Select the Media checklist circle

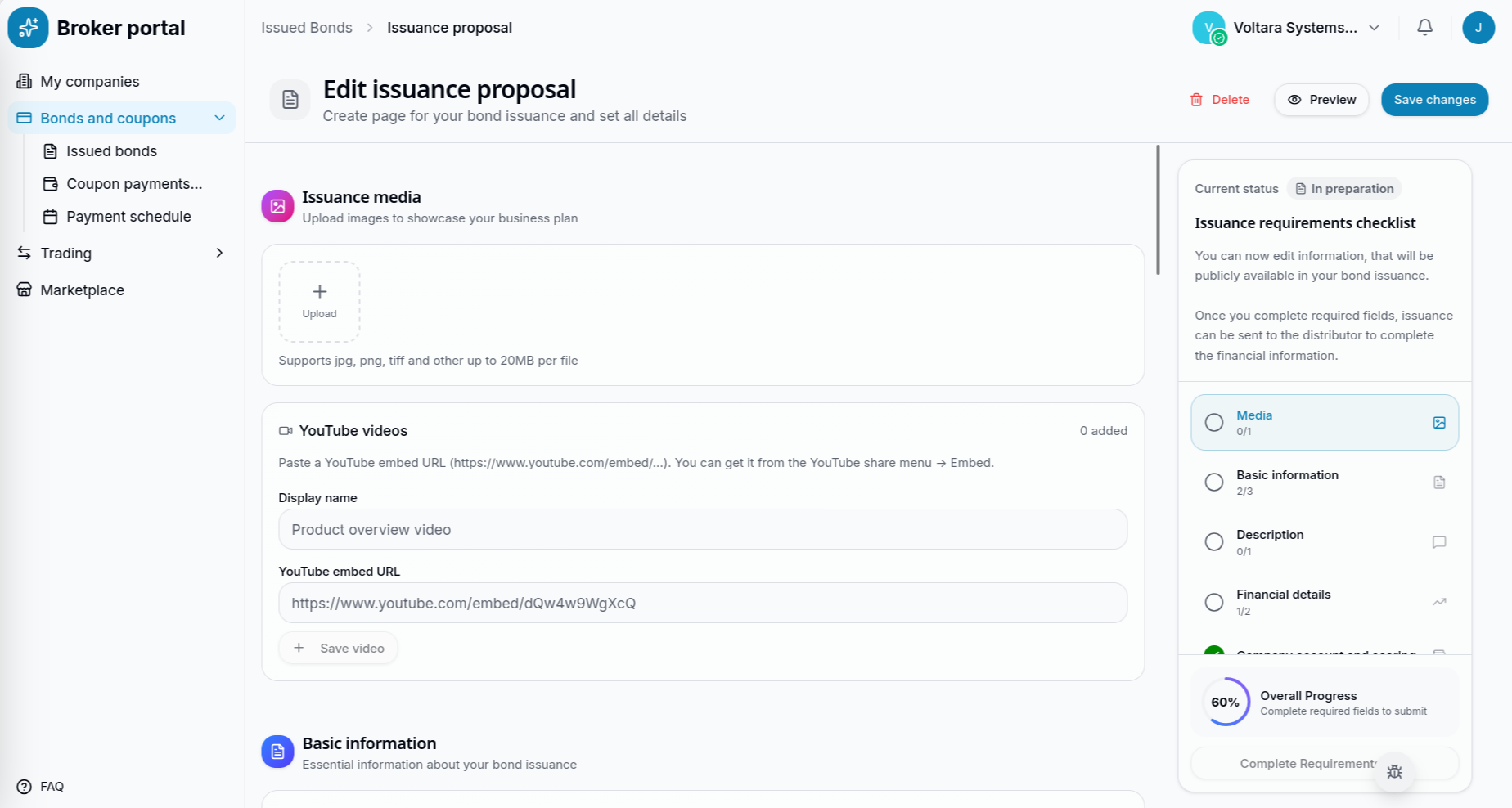[x=1214, y=423]
